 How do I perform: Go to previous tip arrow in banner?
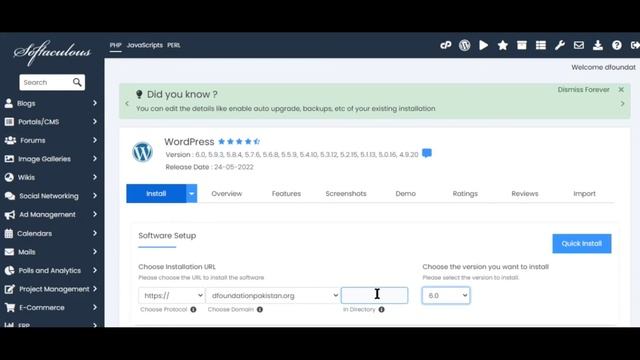click(127, 104)
